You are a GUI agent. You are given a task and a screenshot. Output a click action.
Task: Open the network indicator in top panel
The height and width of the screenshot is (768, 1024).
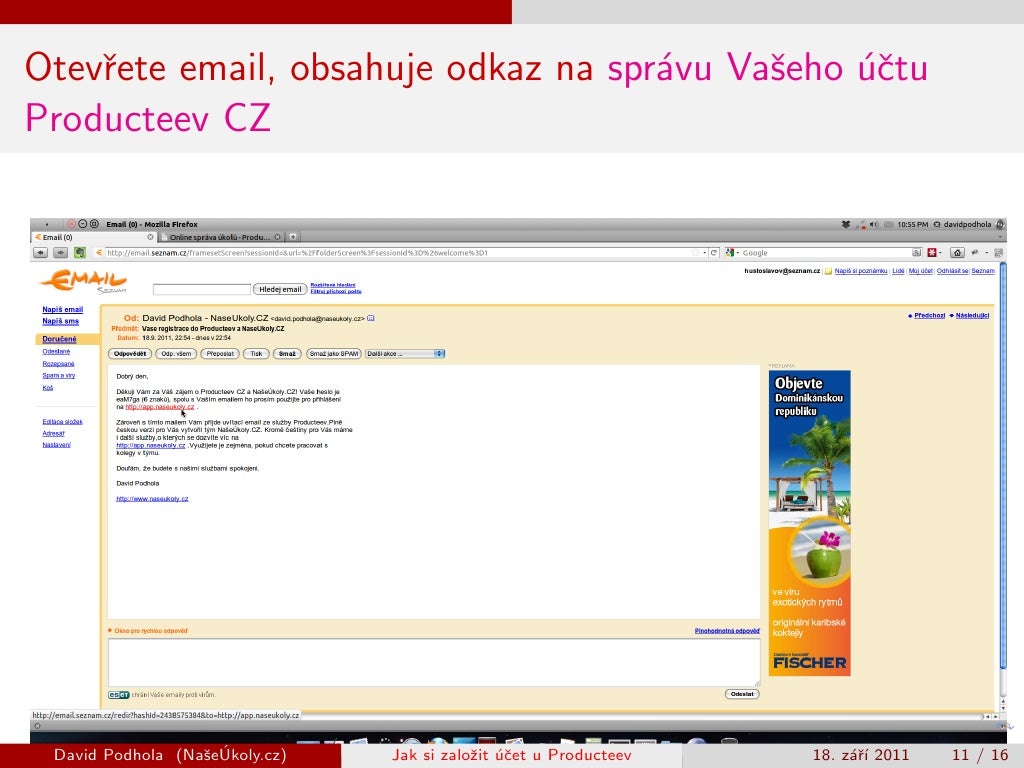click(860, 225)
